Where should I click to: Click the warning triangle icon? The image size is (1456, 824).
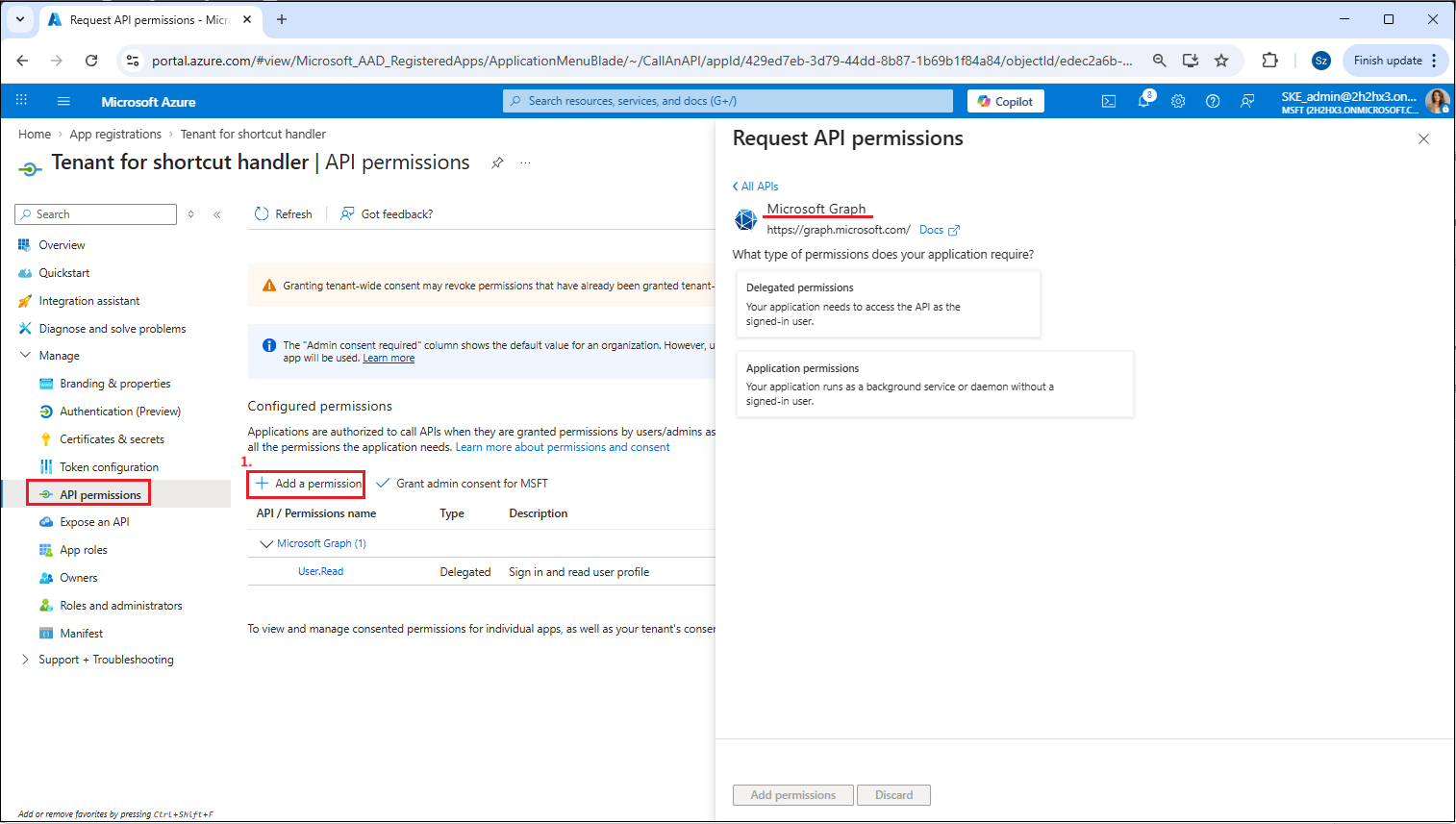pyautogui.click(x=269, y=286)
